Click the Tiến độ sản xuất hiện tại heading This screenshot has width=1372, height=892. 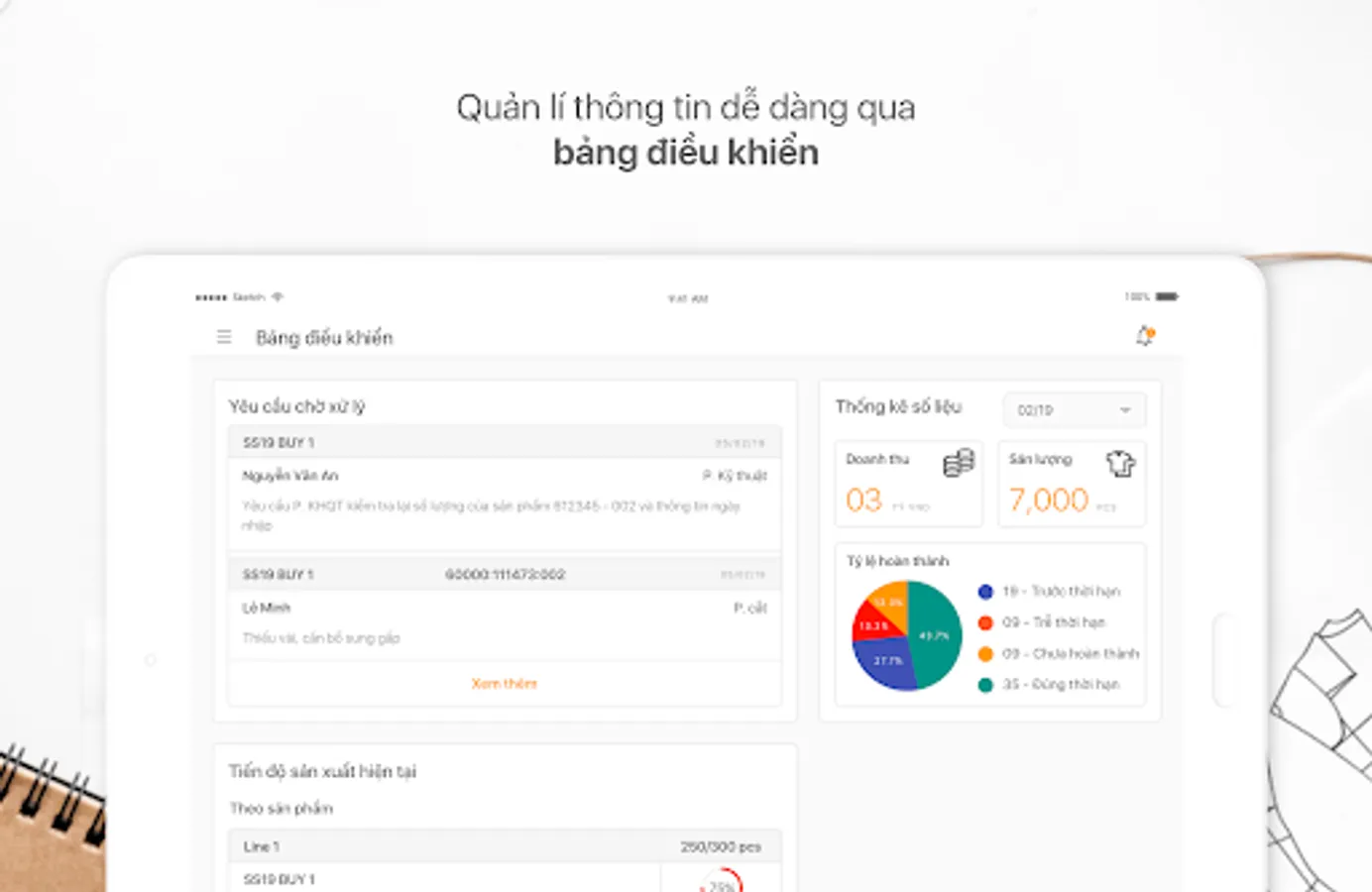(323, 771)
